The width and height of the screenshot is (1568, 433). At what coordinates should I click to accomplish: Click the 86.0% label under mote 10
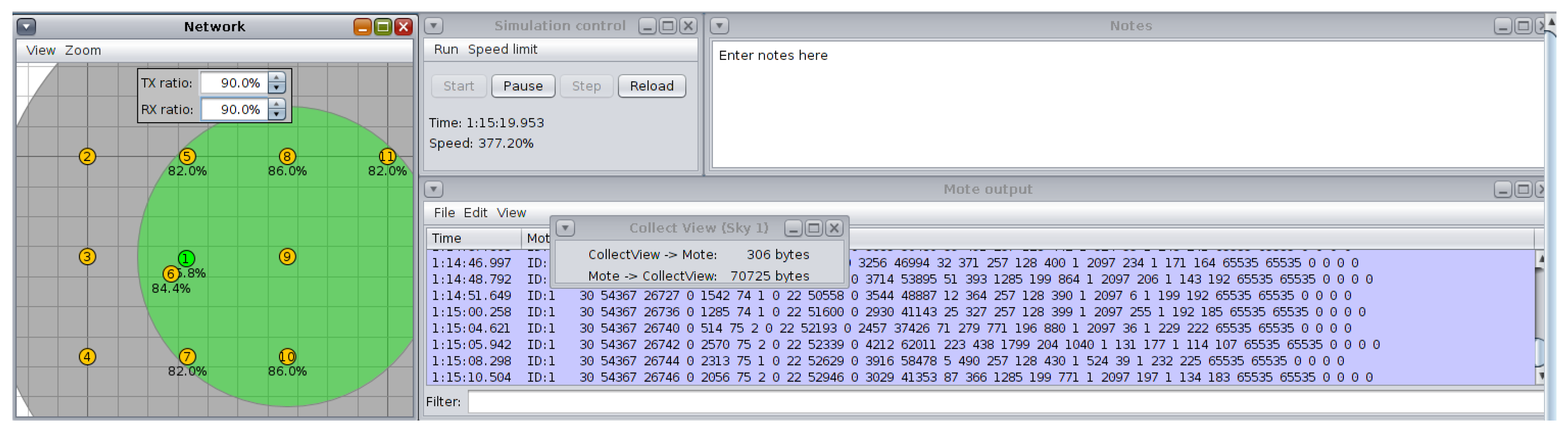point(287,372)
